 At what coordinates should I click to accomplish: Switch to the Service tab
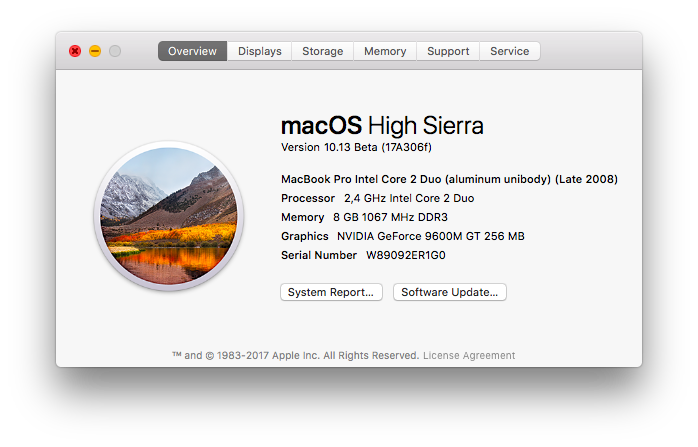[x=510, y=51]
